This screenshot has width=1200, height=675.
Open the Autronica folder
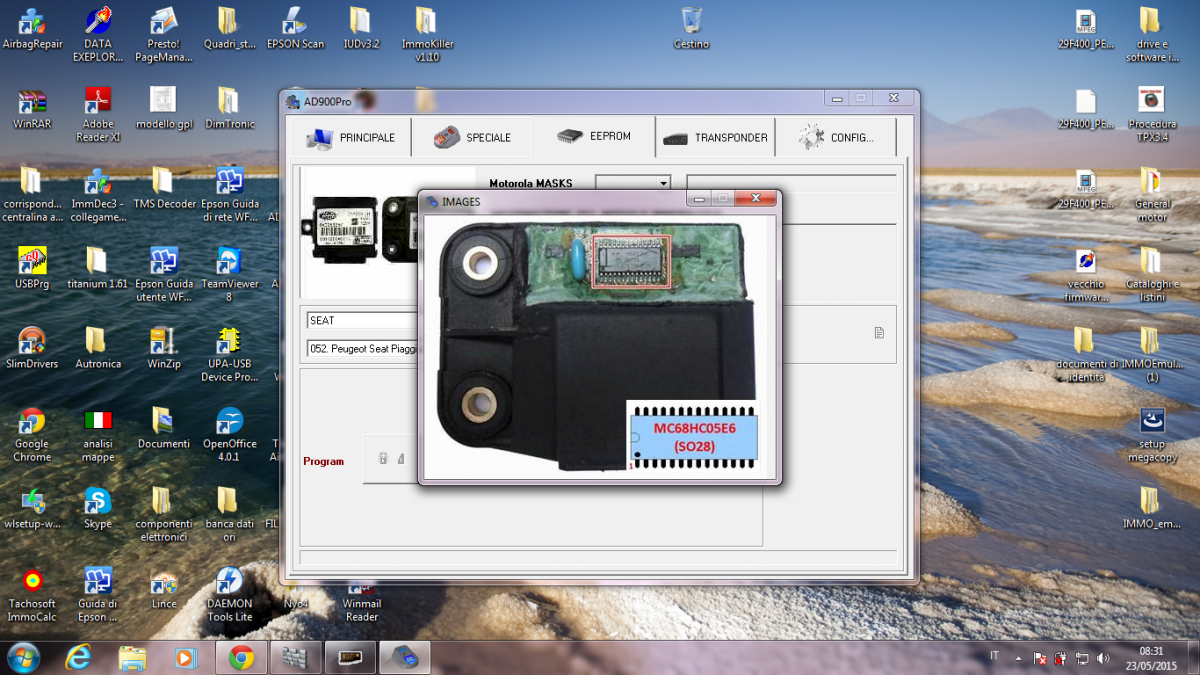[x=98, y=349]
